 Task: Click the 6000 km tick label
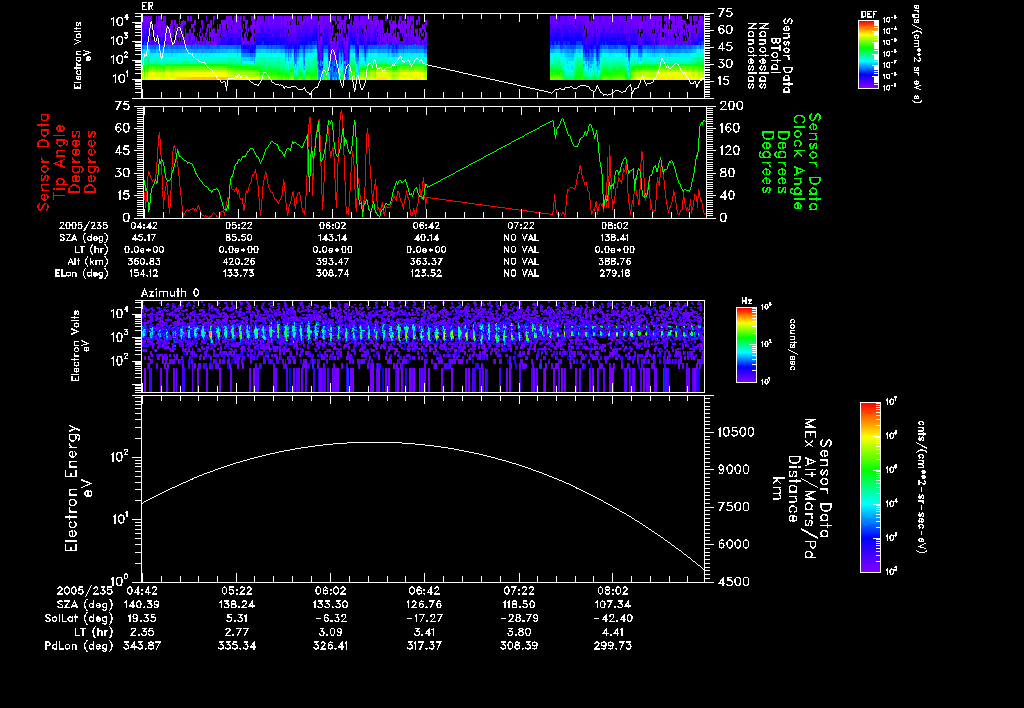pos(735,544)
